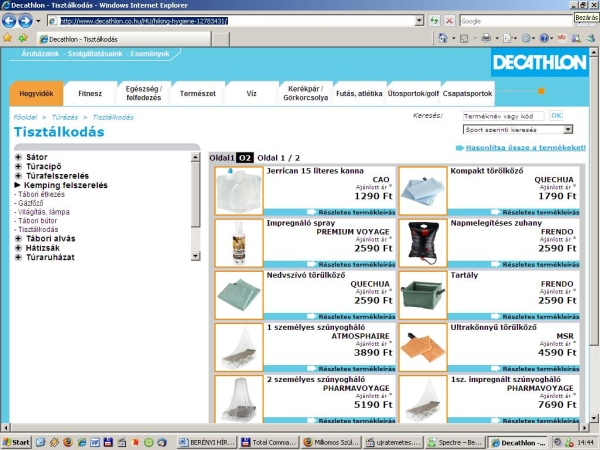The height and width of the screenshot is (450, 600).
Task: Expand the Túrafelszerelés category
Action: (x=18, y=176)
